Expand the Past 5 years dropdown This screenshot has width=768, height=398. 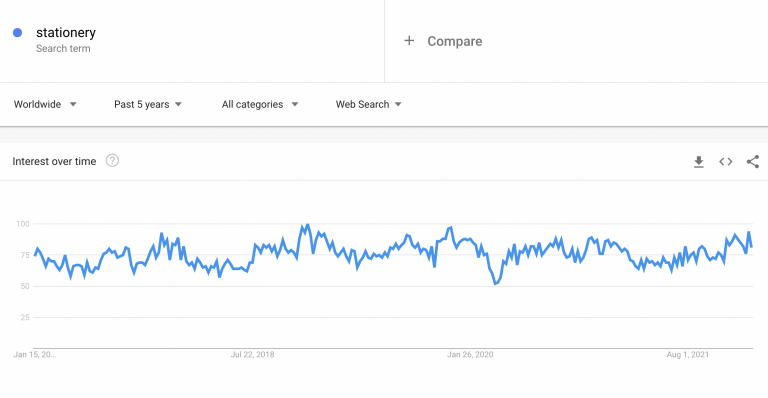[x=148, y=104]
